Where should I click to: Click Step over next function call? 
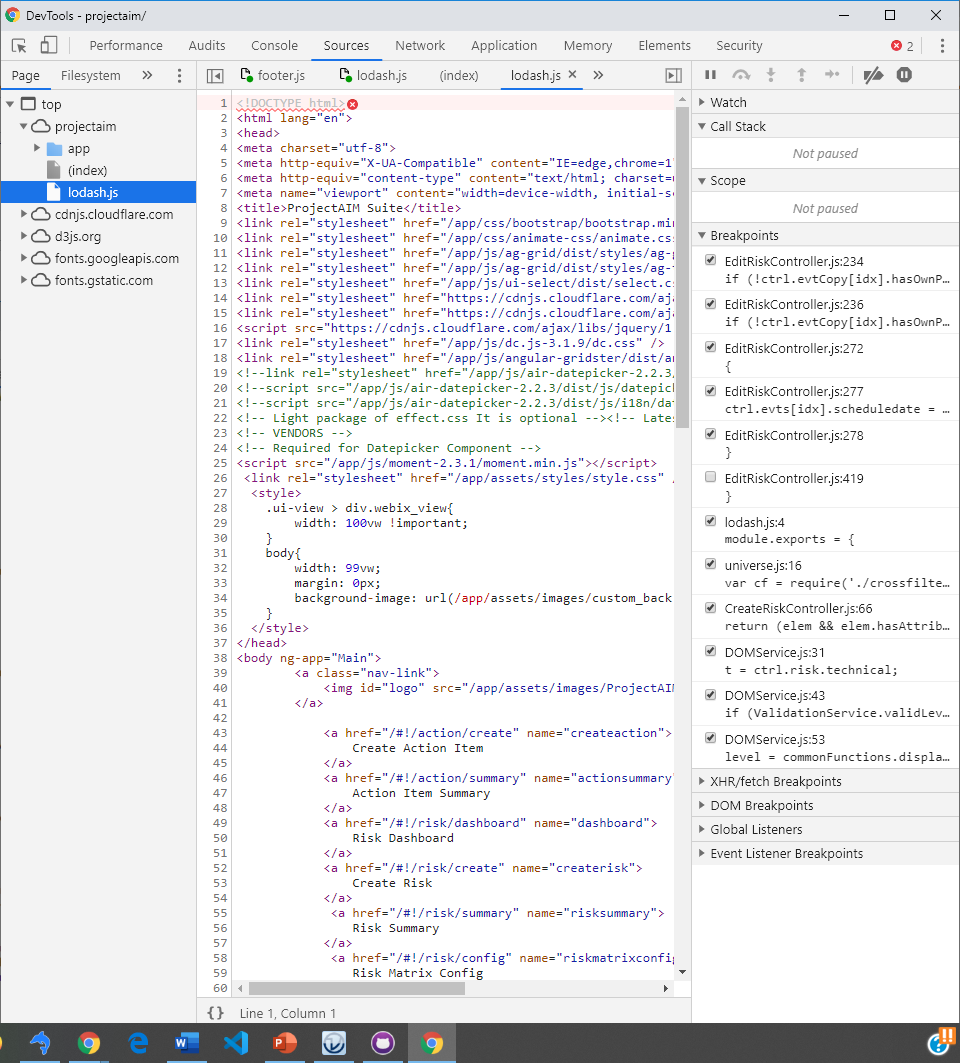(x=741, y=75)
